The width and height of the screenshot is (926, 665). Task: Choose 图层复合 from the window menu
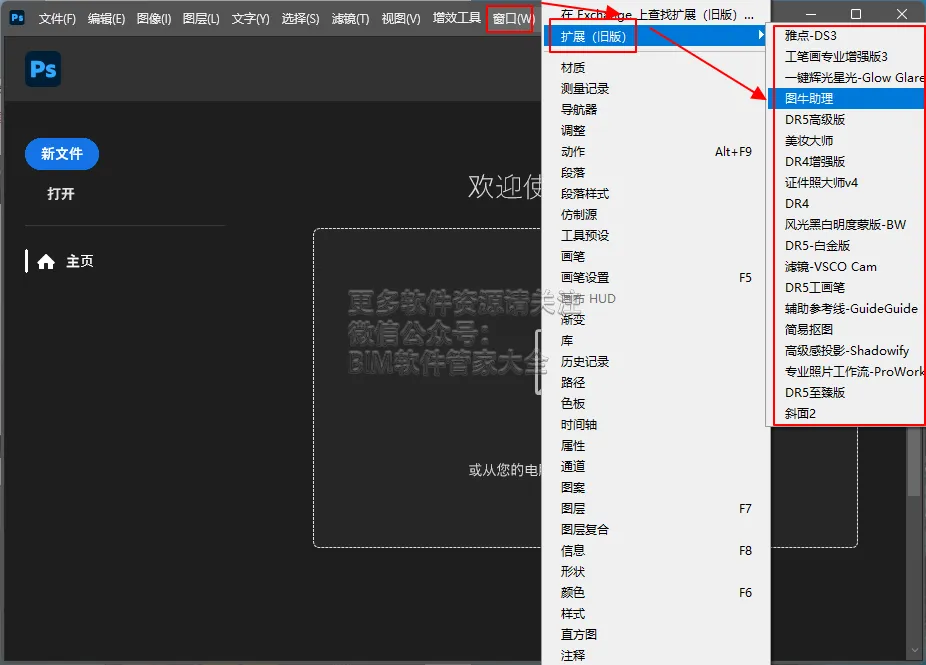pyautogui.click(x=656, y=530)
